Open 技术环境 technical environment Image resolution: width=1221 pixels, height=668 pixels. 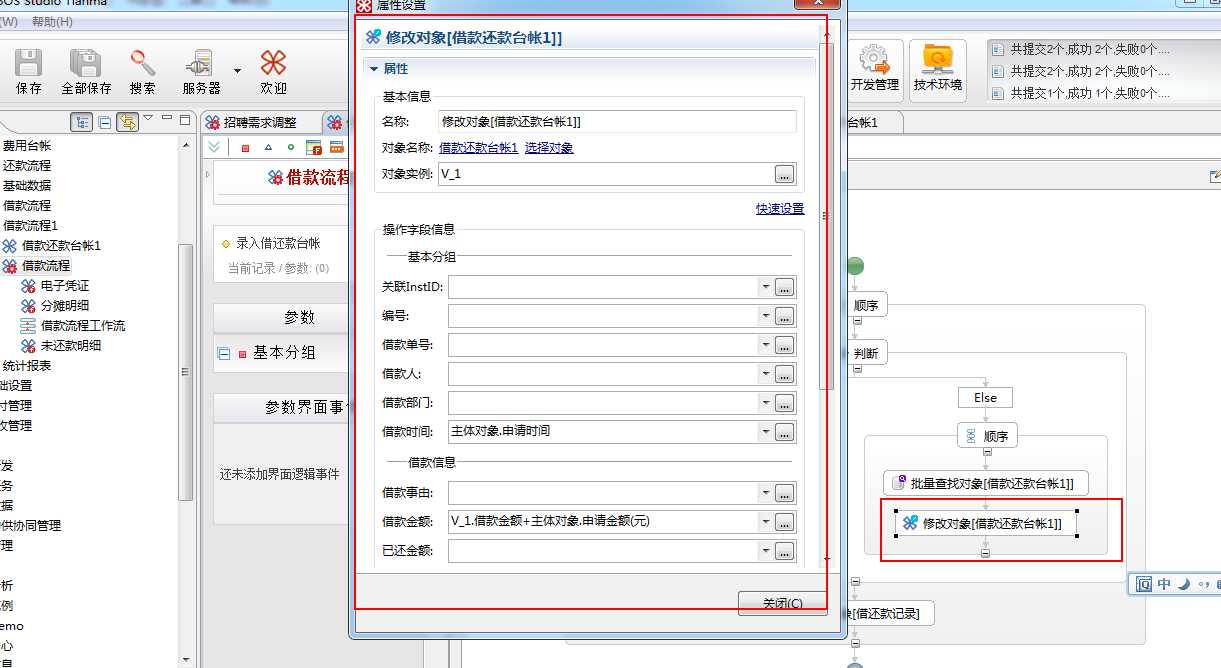click(x=938, y=70)
